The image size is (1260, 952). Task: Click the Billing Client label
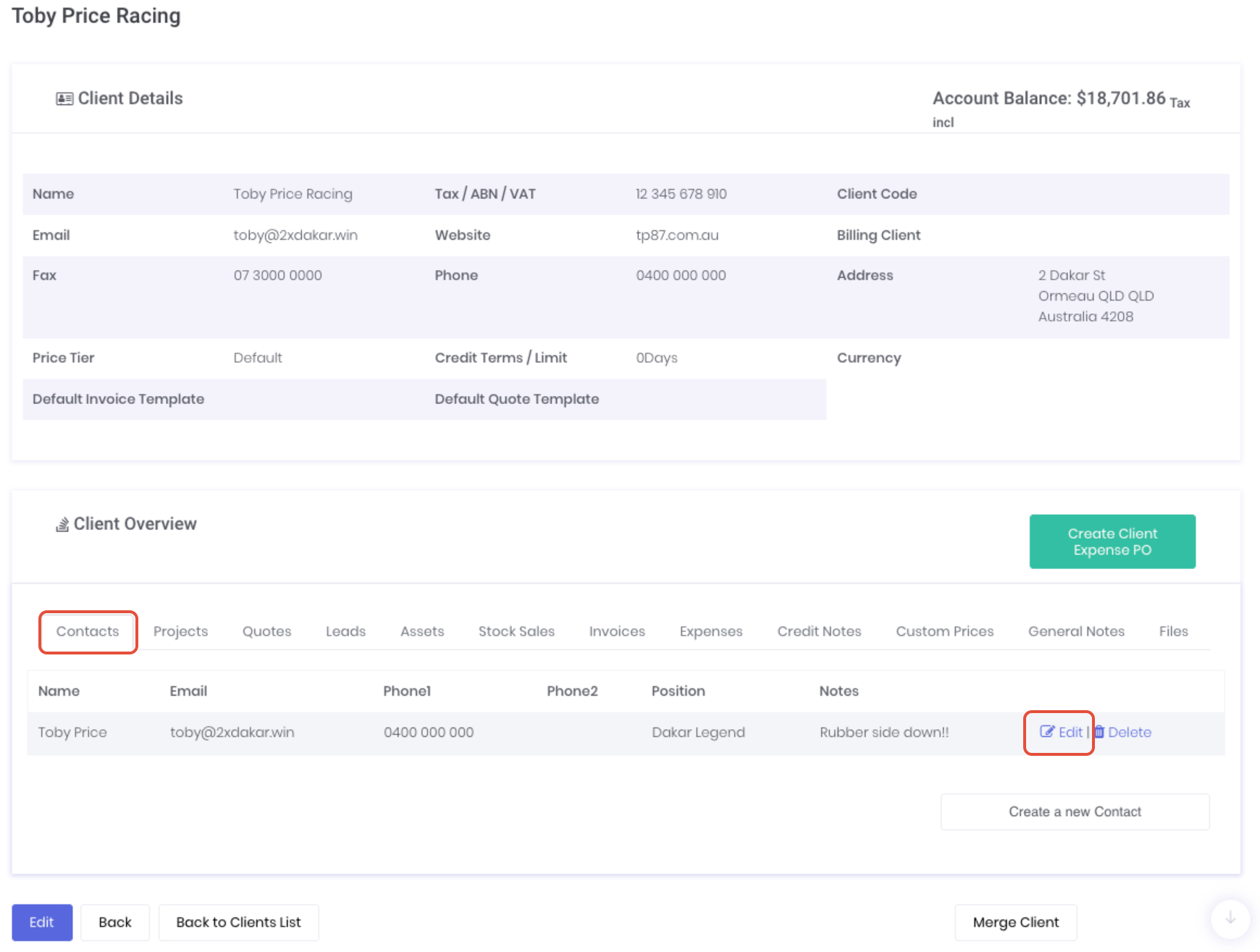[878, 235]
